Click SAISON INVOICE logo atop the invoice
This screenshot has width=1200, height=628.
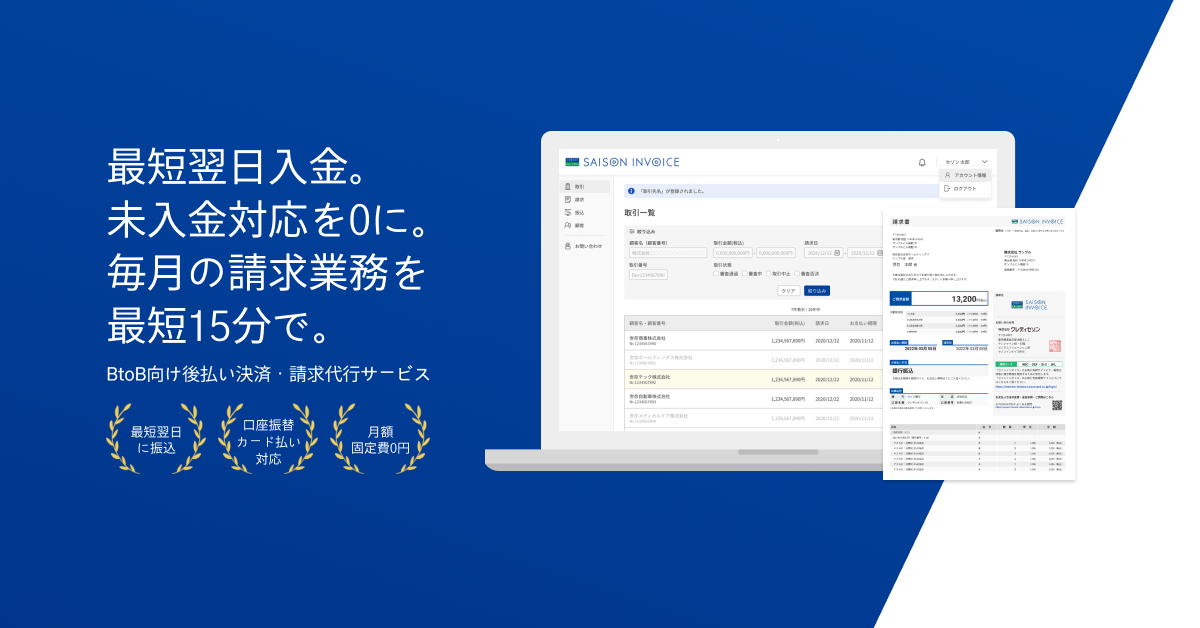point(1037,221)
